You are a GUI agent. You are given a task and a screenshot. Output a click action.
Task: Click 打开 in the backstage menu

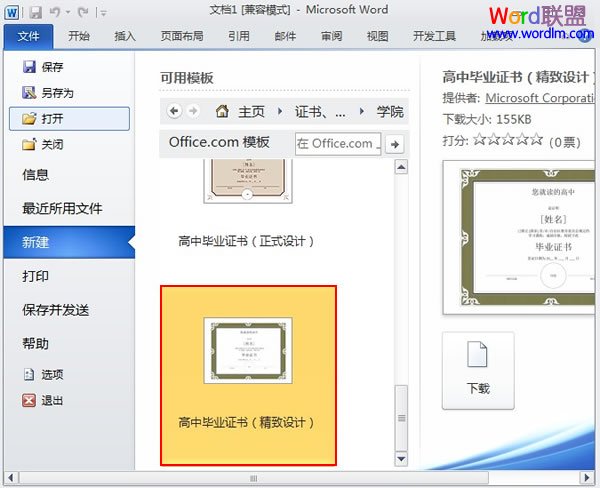point(69,119)
